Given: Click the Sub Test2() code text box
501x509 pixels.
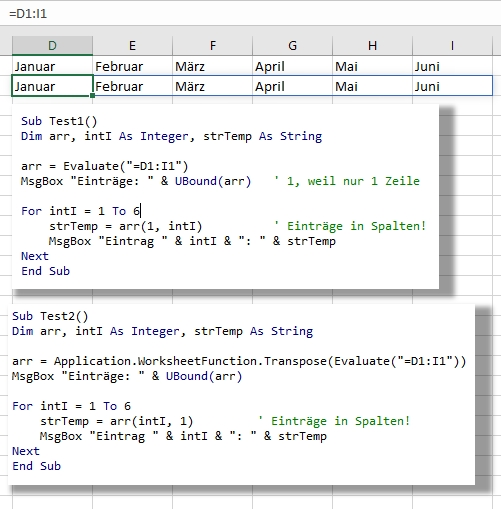Looking at the screenshot, I should tap(241, 394).
